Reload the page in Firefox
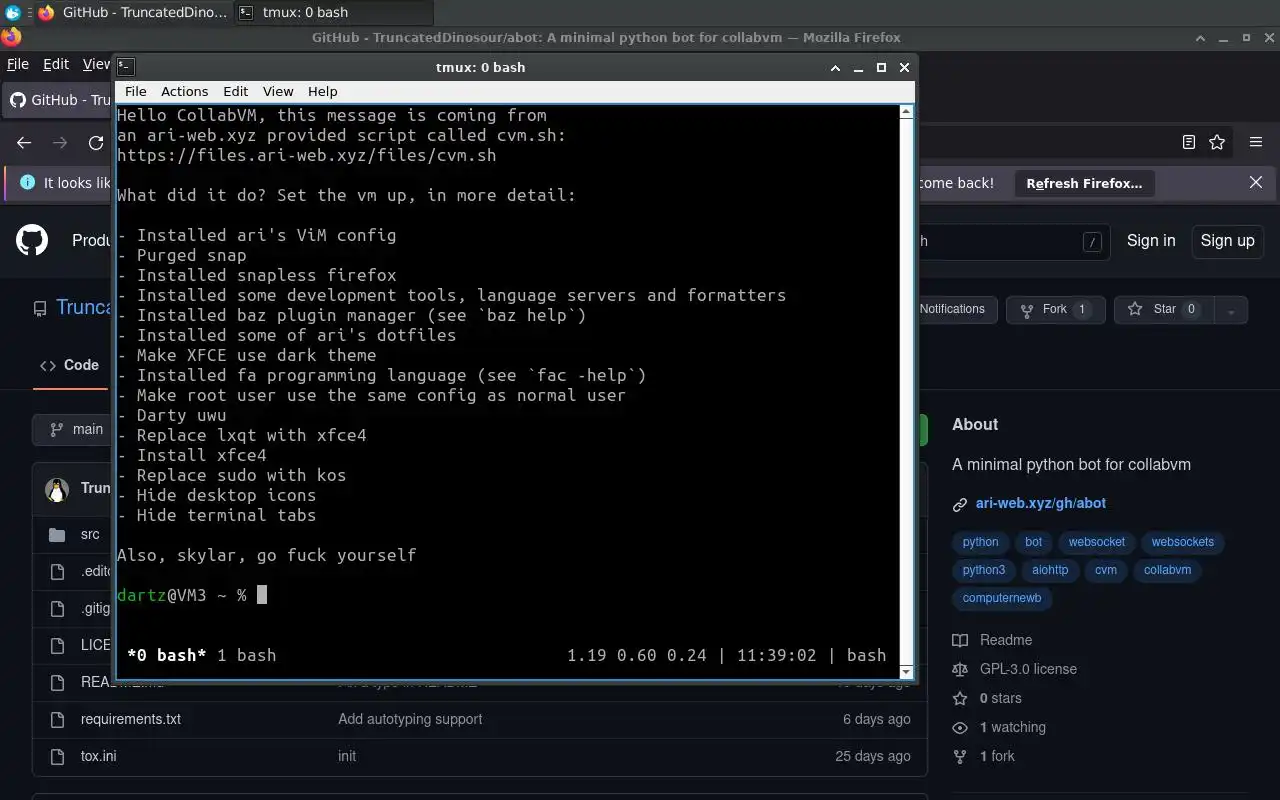This screenshot has height=800, width=1280. [96, 142]
